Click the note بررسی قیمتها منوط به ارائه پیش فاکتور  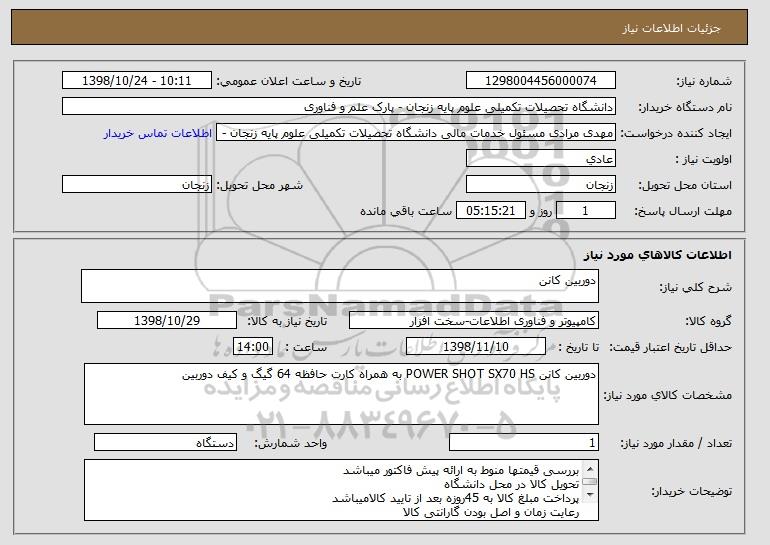coord(461,470)
